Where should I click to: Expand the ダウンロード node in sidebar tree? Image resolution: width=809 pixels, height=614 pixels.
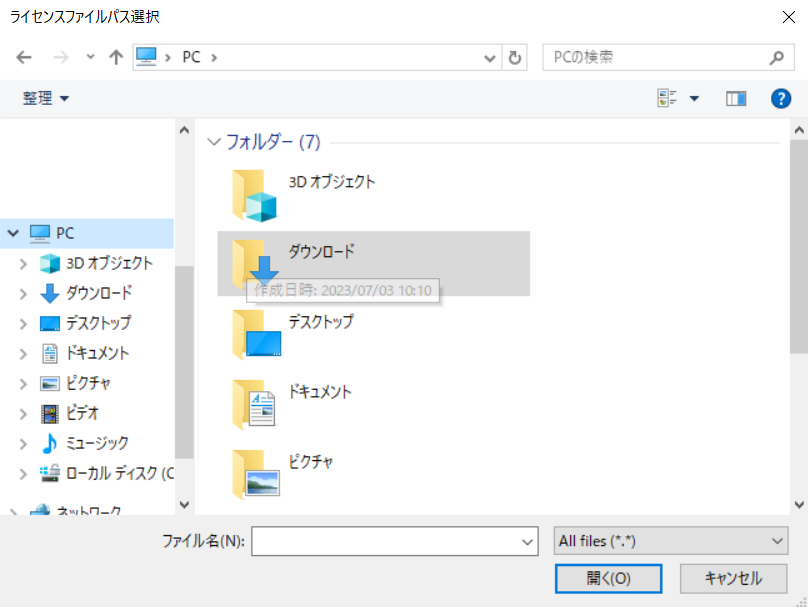[x=24, y=293]
